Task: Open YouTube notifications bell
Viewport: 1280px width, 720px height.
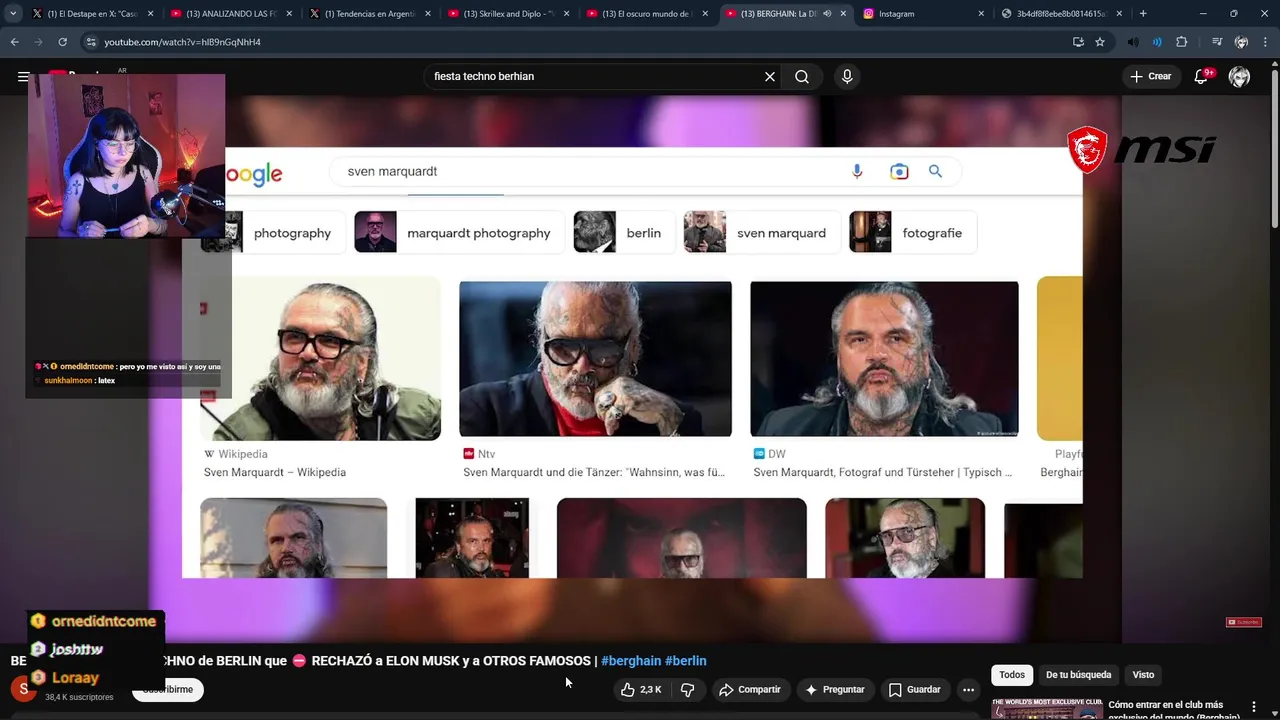Action: (1202, 76)
